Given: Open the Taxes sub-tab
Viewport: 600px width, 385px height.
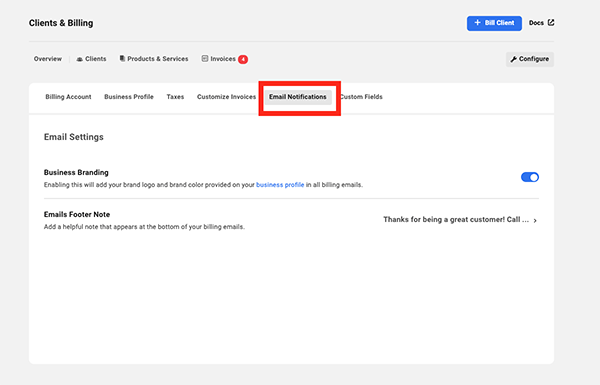Looking at the screenshot, I should pyautogui.click(x=175, y=97).
